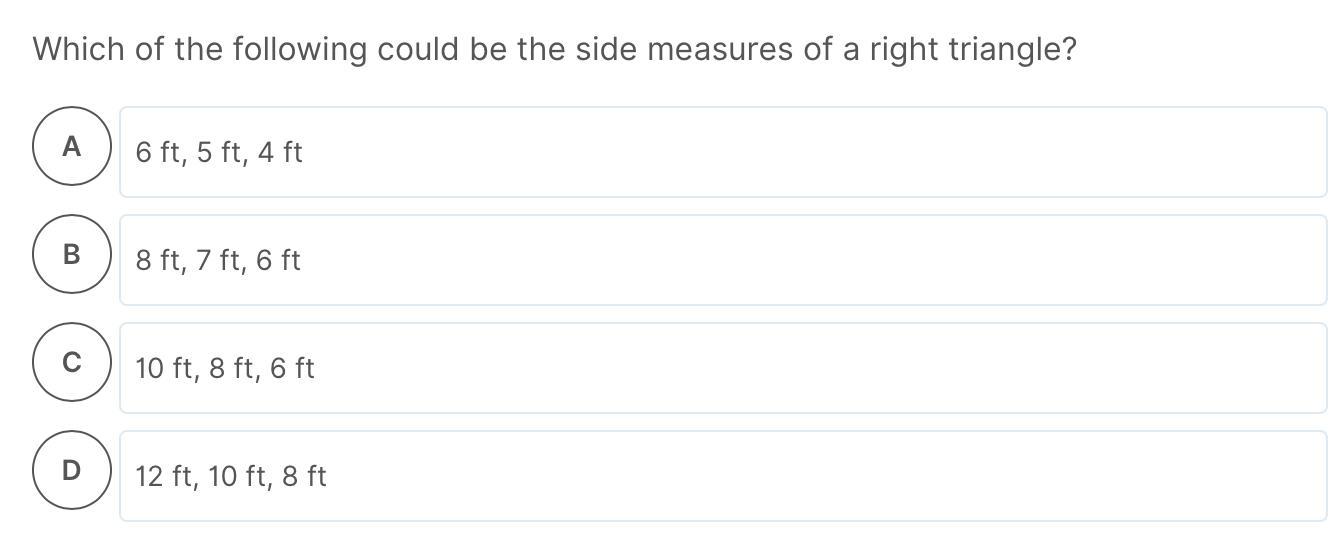The height and width of the screenshot is (547, 1337).
Task: Click the question text about right triangle sides
Action: [x=555, y=49]
